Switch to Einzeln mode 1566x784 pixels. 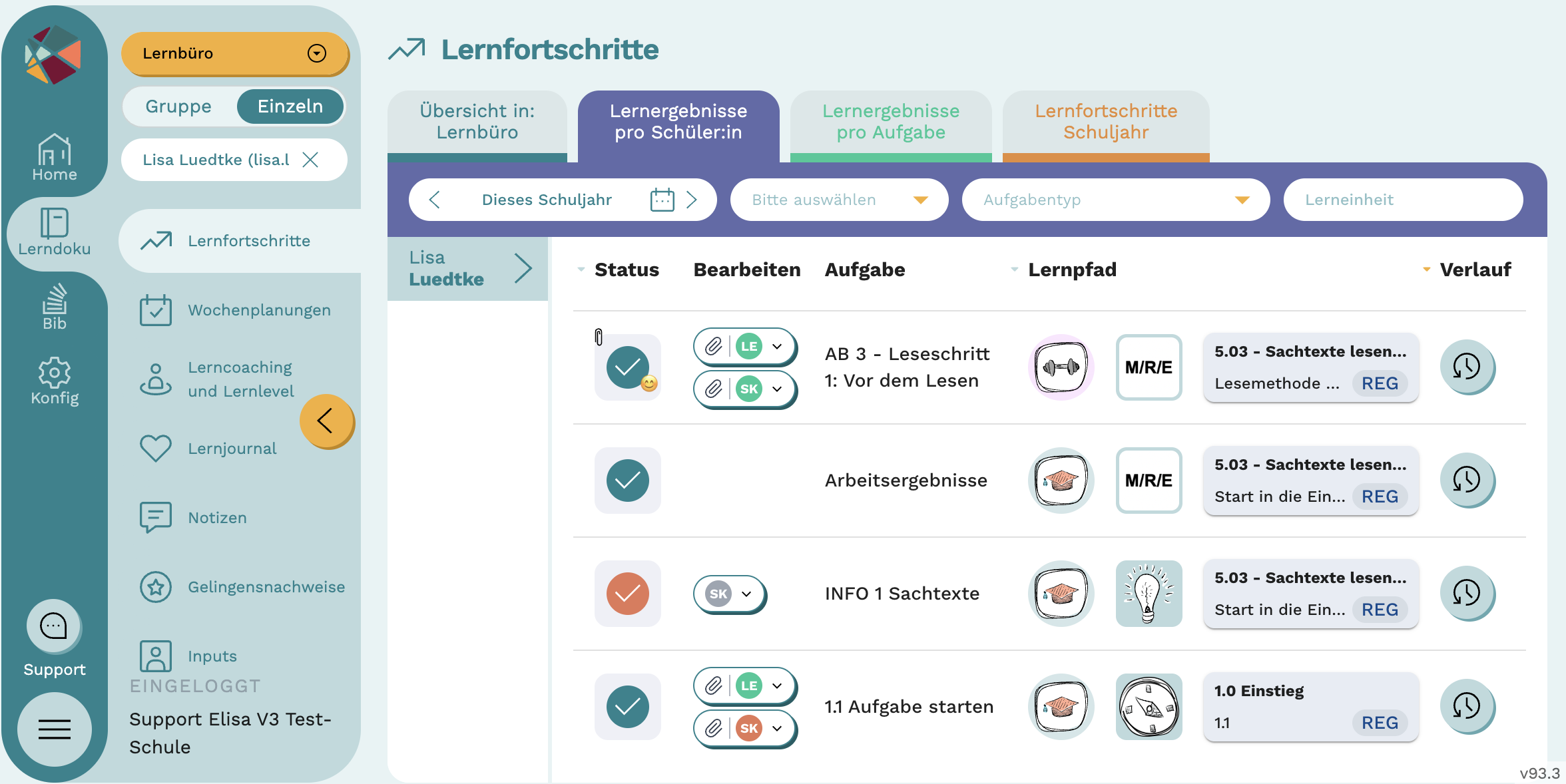[290, 106]
